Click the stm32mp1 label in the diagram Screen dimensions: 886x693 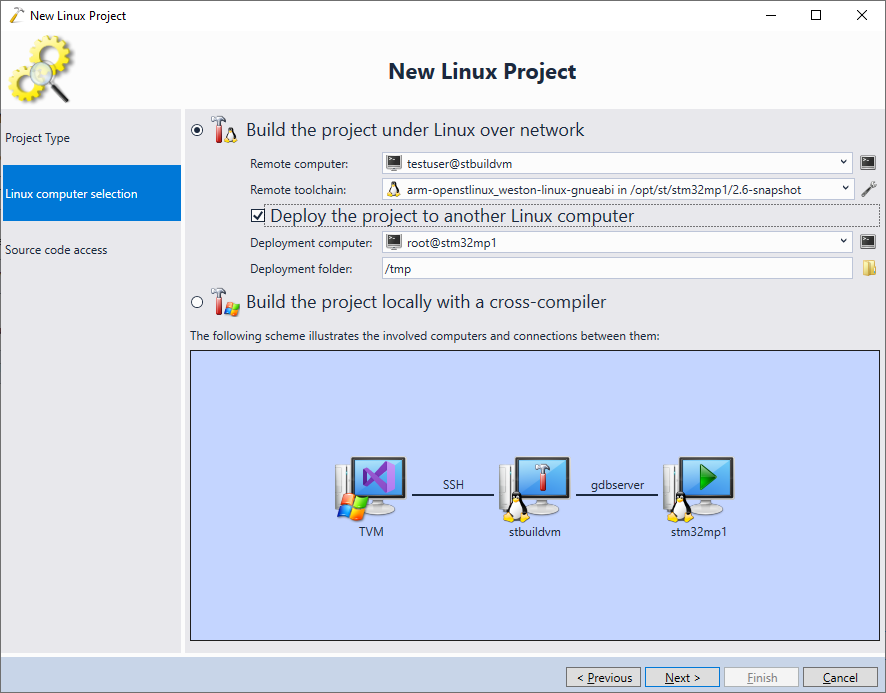698,532
